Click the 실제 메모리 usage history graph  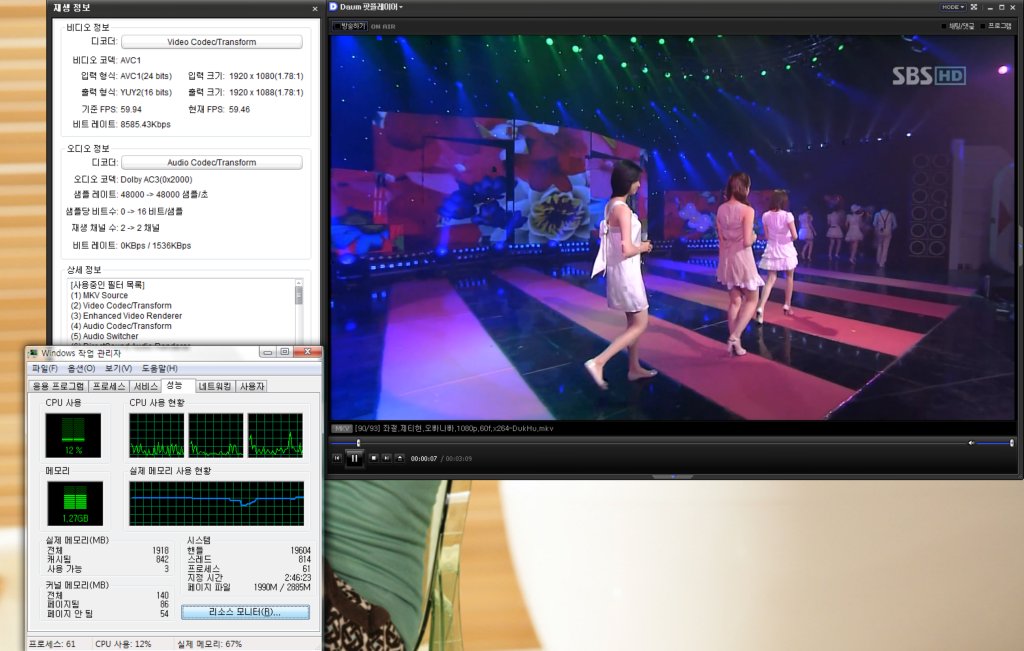tap(216, 503)
